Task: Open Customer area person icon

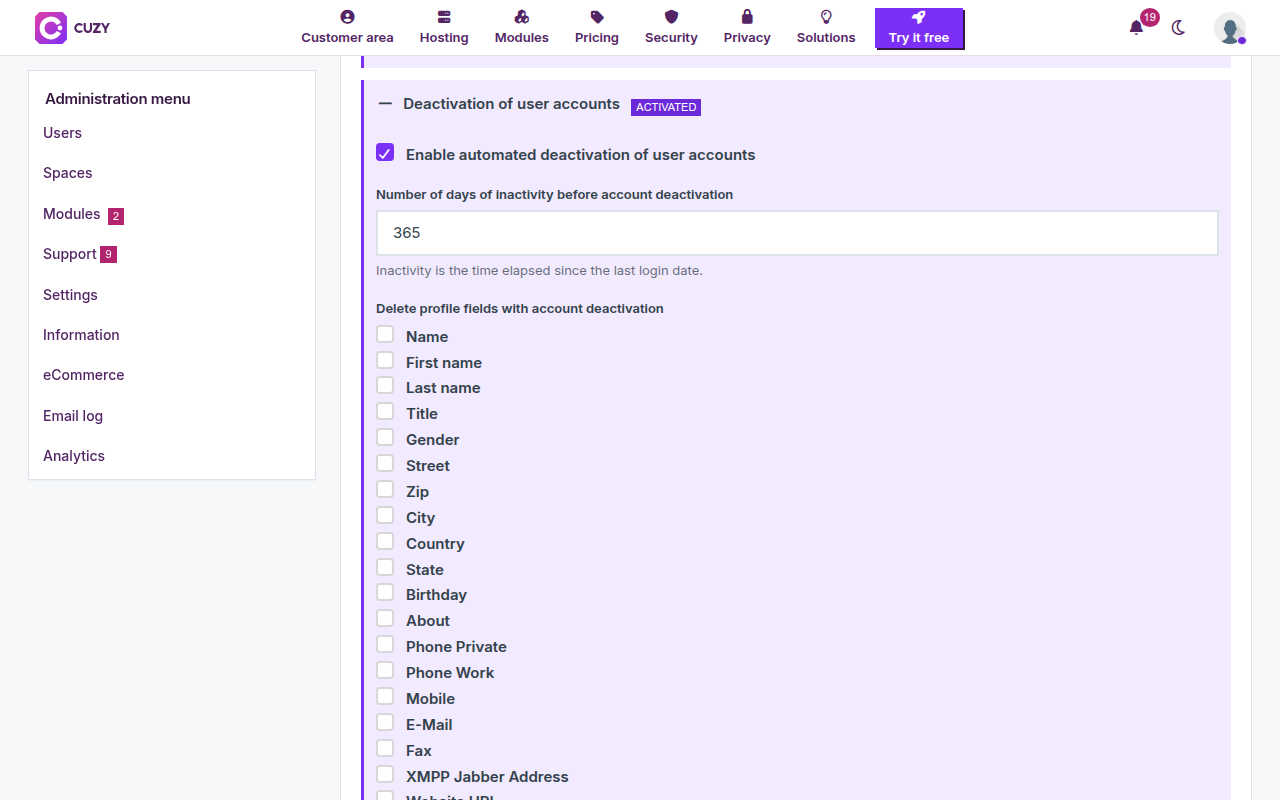Action: point(347,17)
